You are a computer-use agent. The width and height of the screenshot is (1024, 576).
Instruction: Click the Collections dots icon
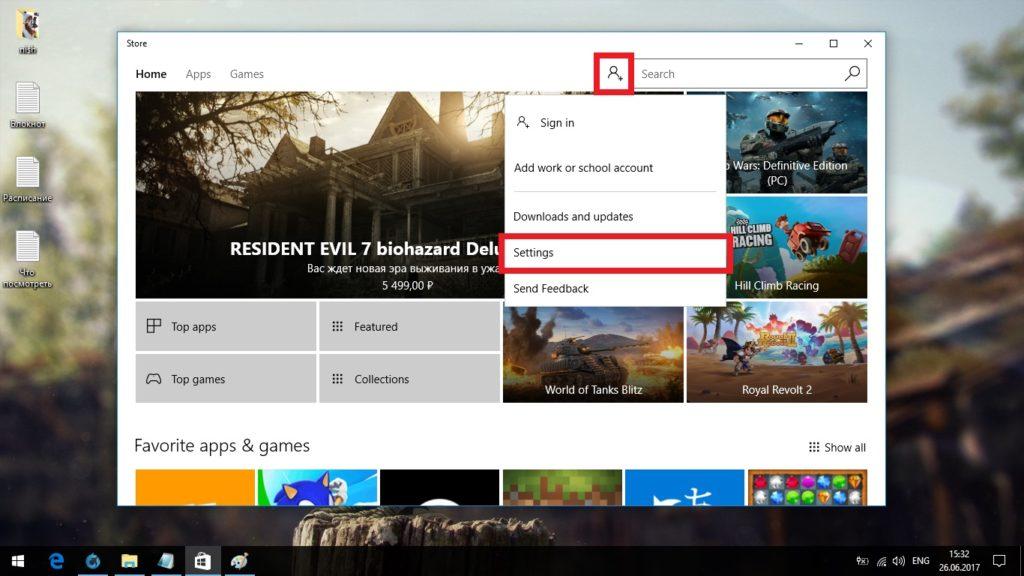click(337, 379)
